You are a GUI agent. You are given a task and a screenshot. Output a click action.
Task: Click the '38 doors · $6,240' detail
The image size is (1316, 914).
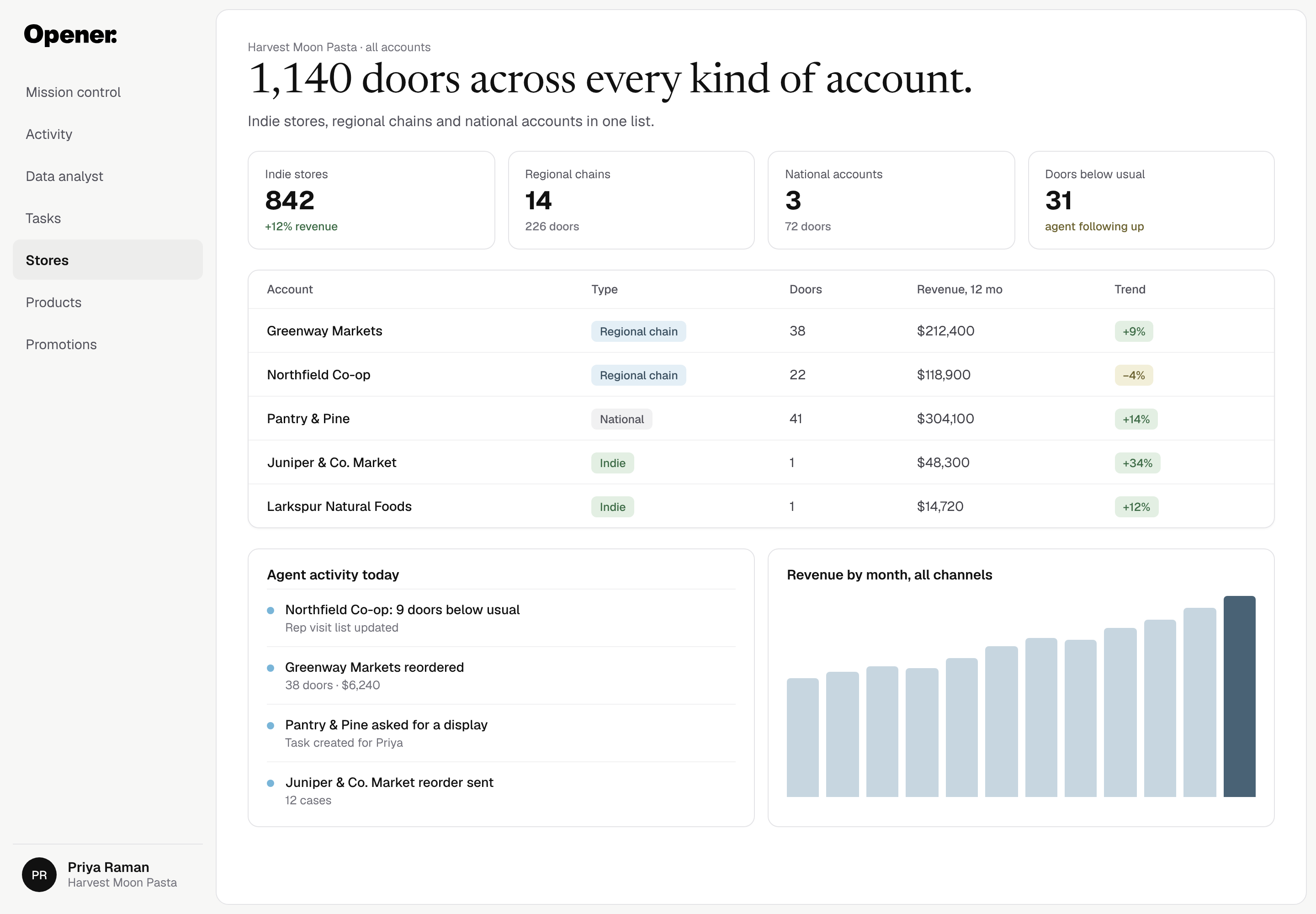point(332,685)
